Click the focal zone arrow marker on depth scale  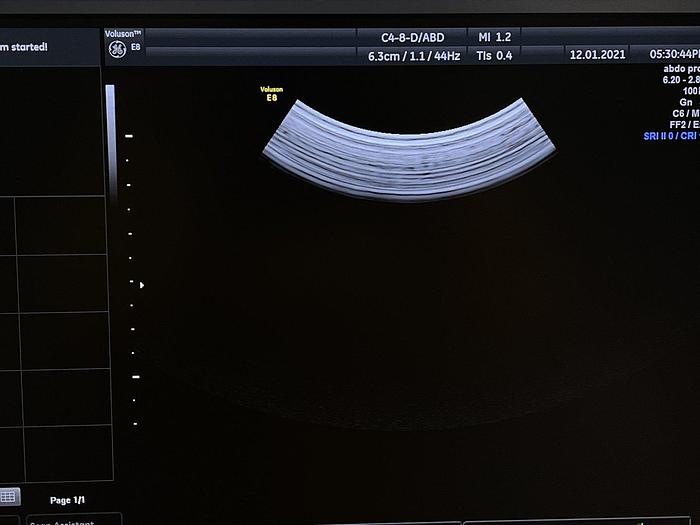141,285
